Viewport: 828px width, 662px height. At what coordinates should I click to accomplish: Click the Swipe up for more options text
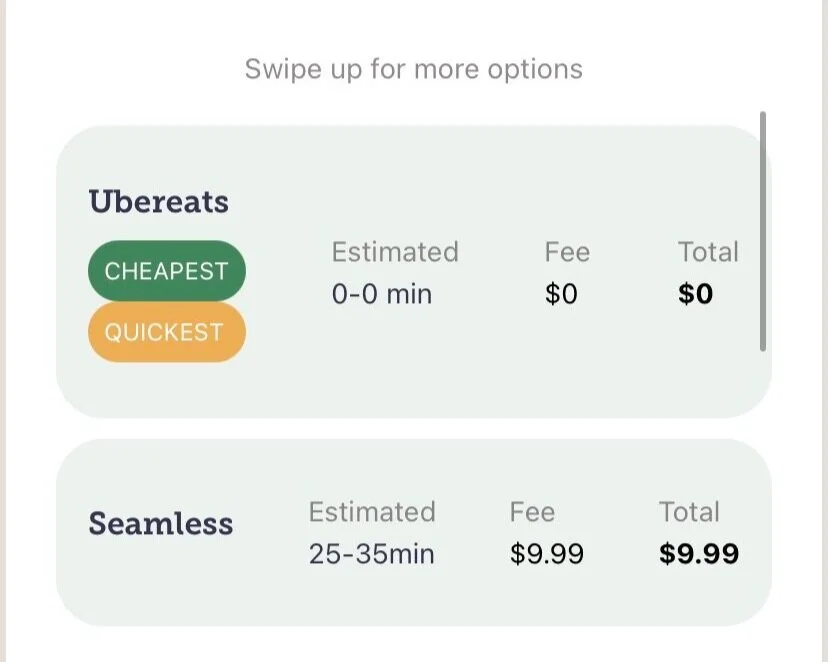pos(413,69)
